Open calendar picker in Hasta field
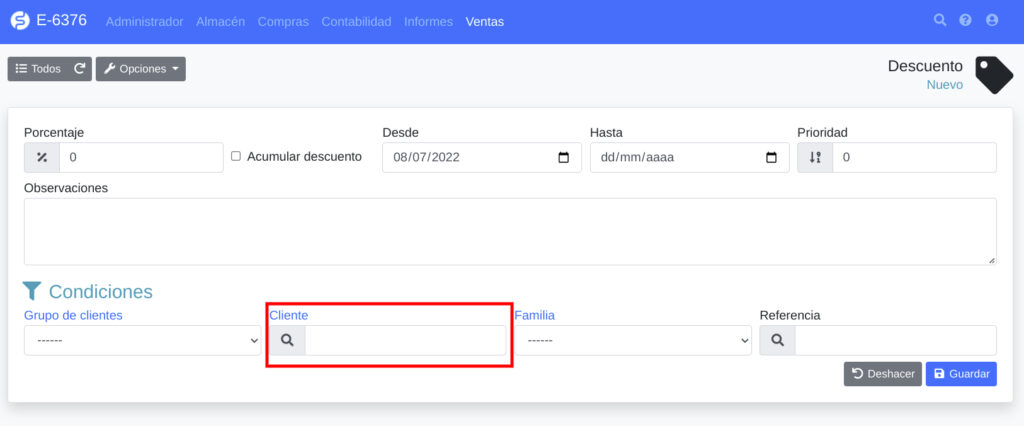Screen dimensions: 1024x426 point(770,158)
